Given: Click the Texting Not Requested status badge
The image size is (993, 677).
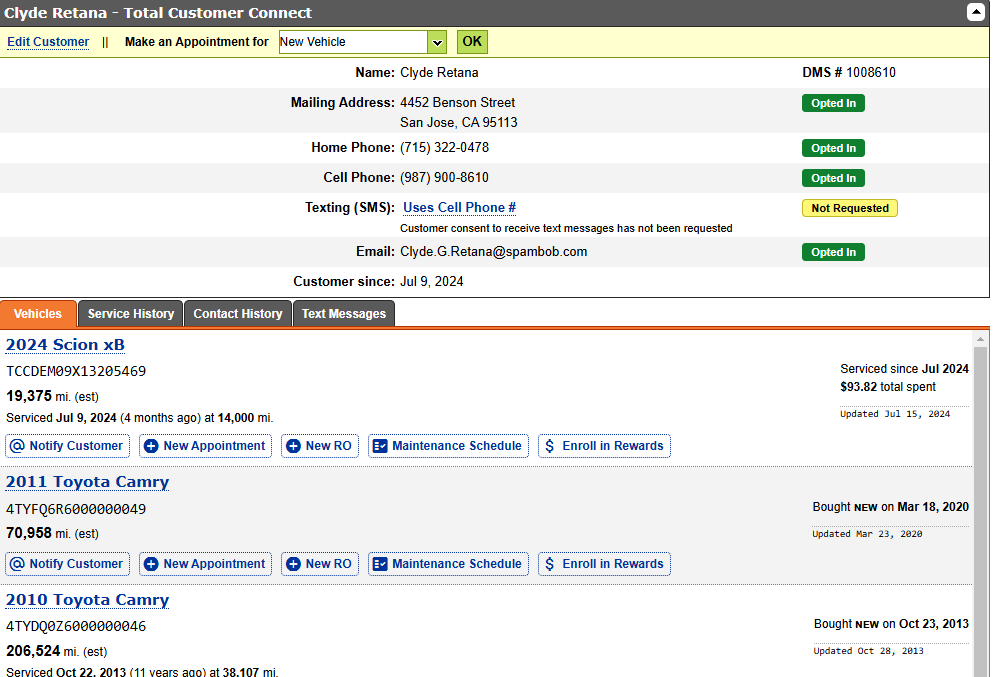Looking at the screenshot, I should [x=849, y=208].
